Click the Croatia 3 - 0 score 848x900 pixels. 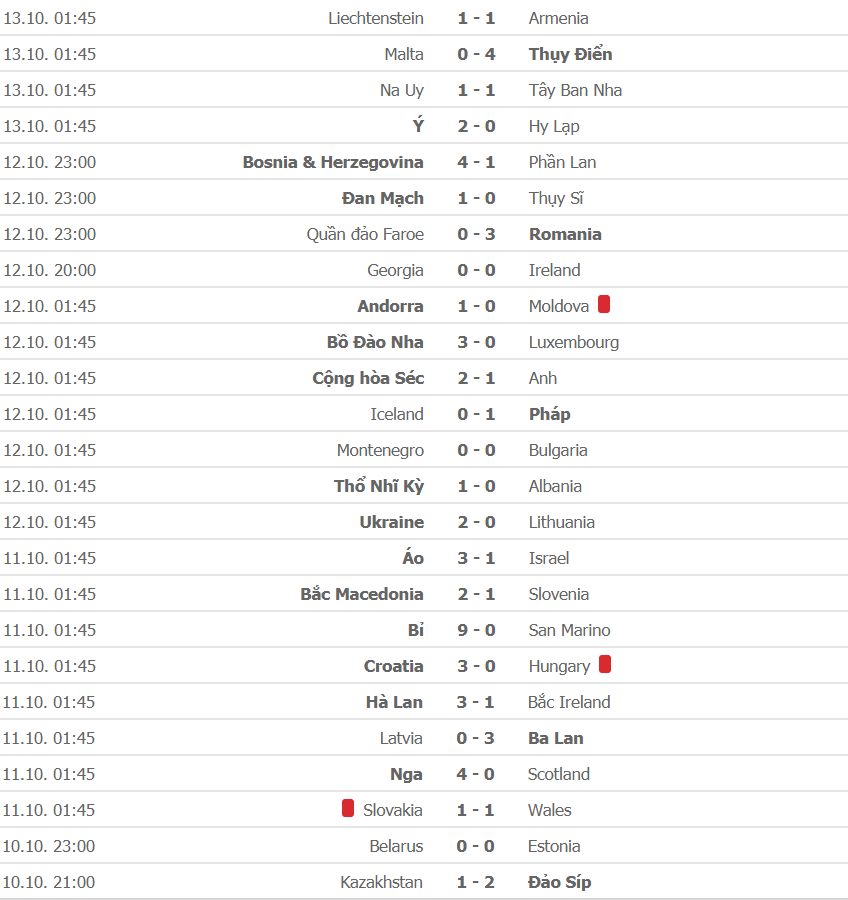(476, 666)
